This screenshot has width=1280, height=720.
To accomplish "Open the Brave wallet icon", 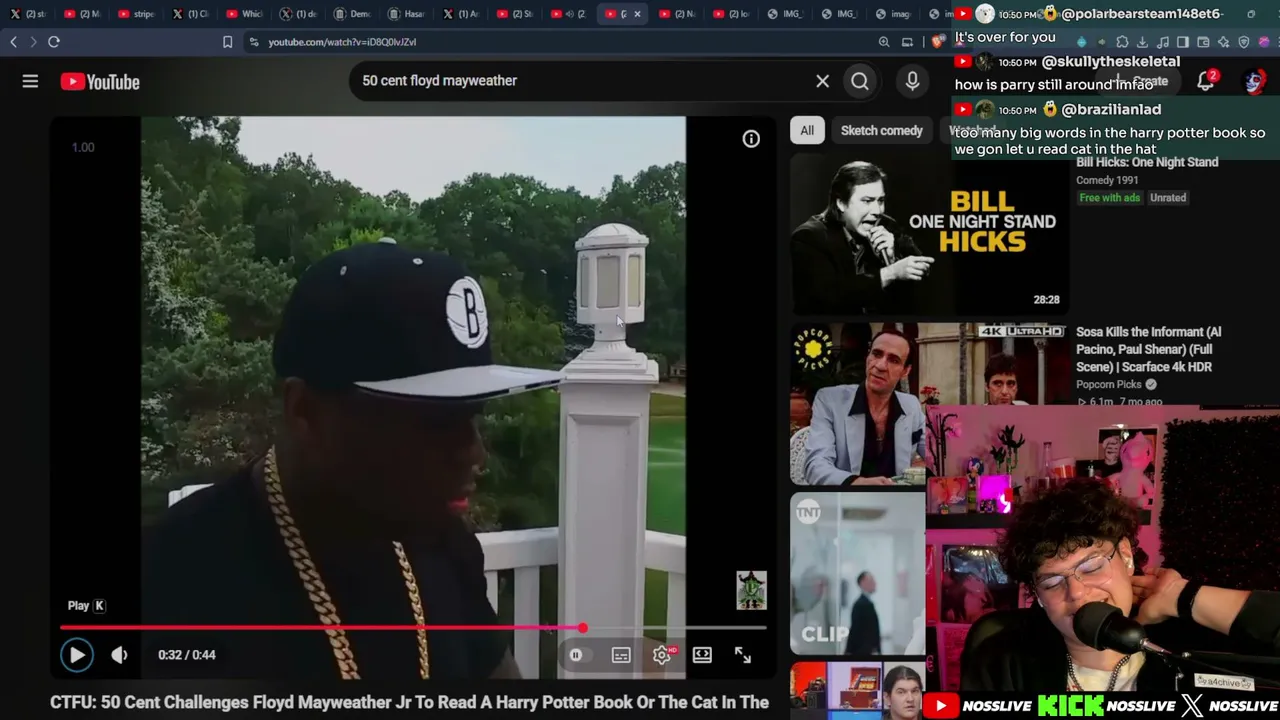I will (x=1203, y=42).
